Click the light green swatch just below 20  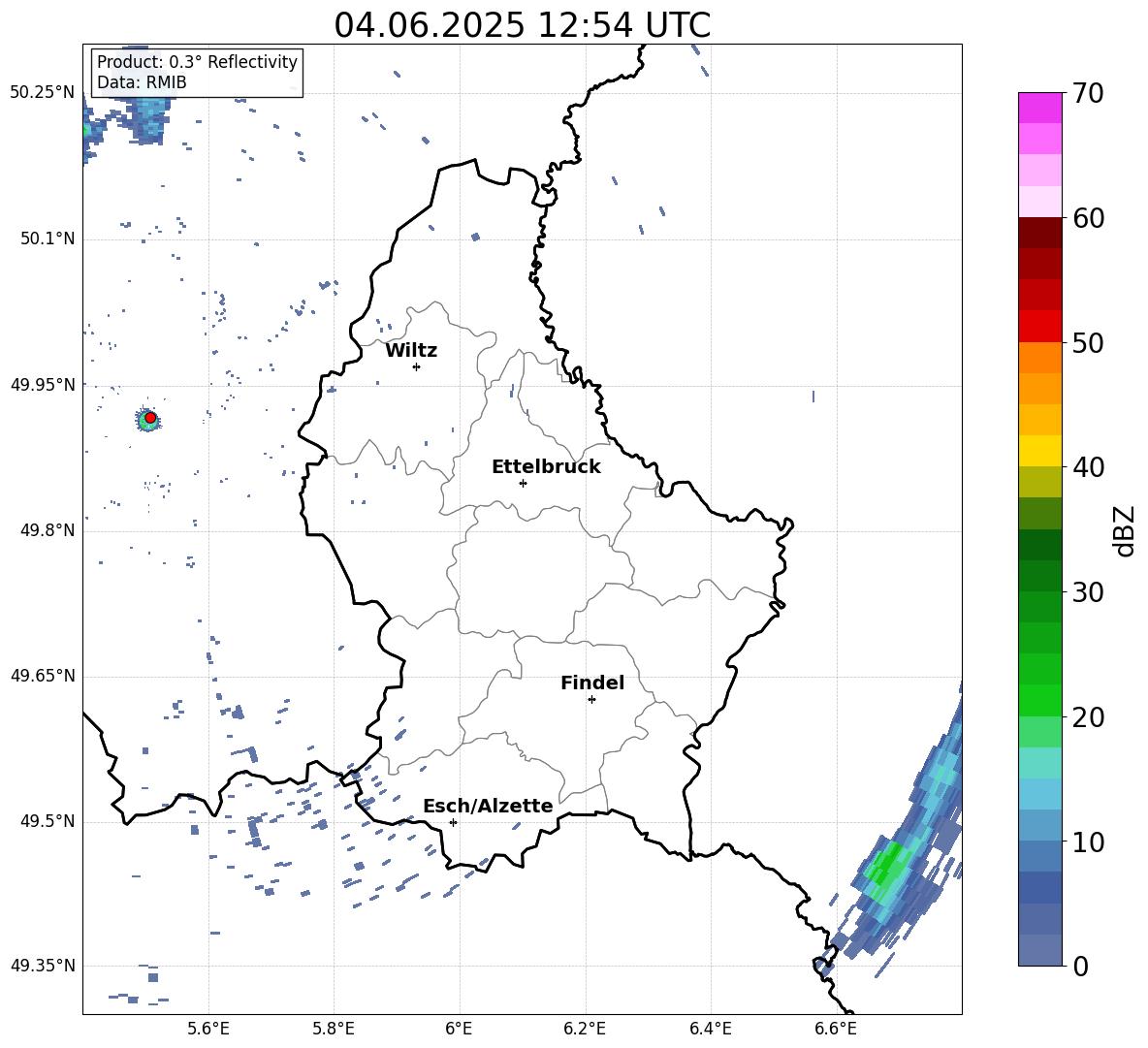(x=1039, y=731)
